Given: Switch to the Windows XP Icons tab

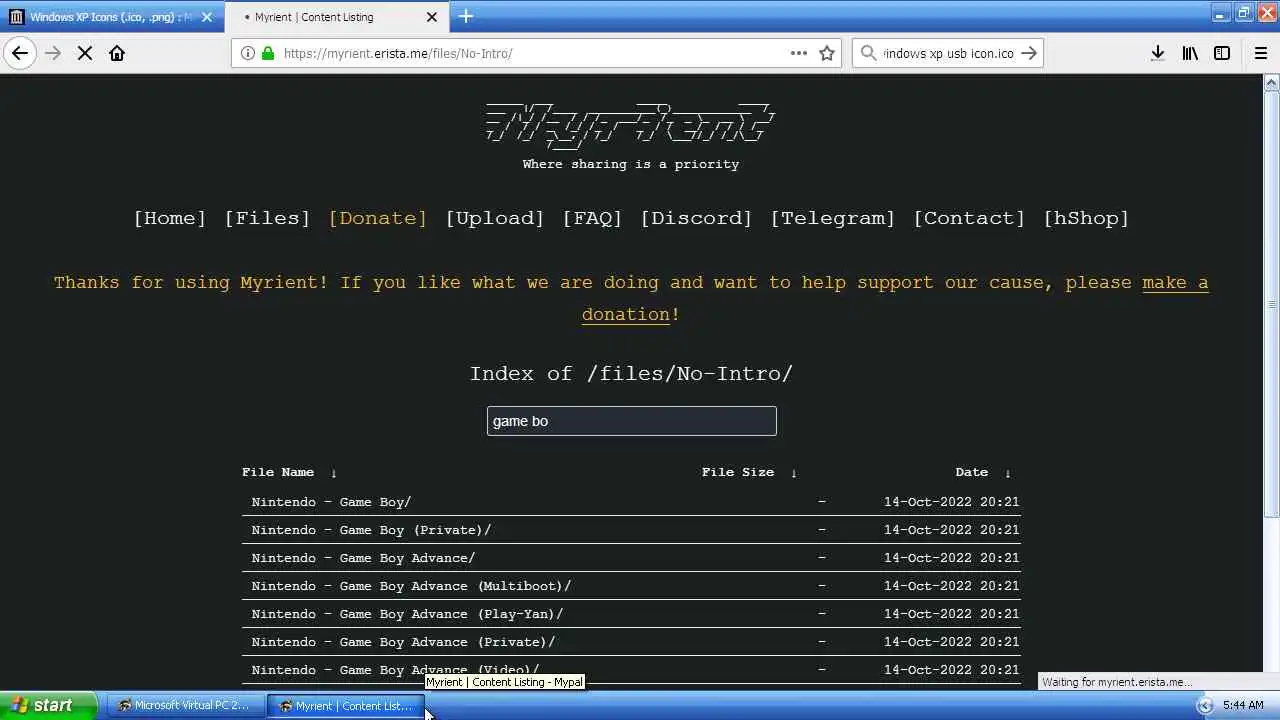Looking at the screenshot, I should [x=112, y=17].
